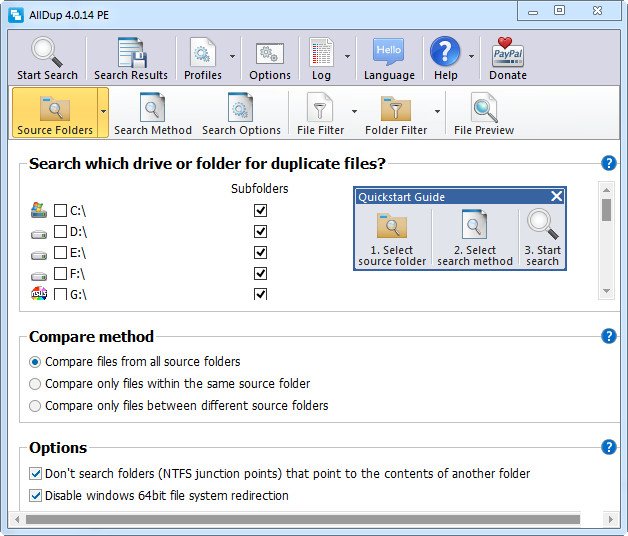Click the PayPal Donate icon
628x536 pixels.
coord(508,54)
